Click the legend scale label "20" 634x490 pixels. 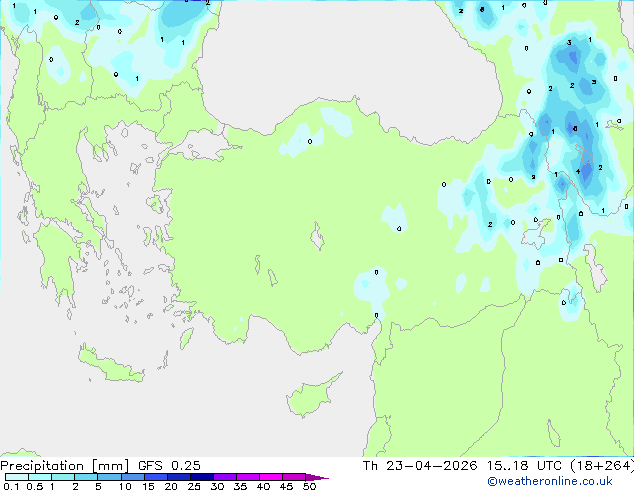pos(171,486)
